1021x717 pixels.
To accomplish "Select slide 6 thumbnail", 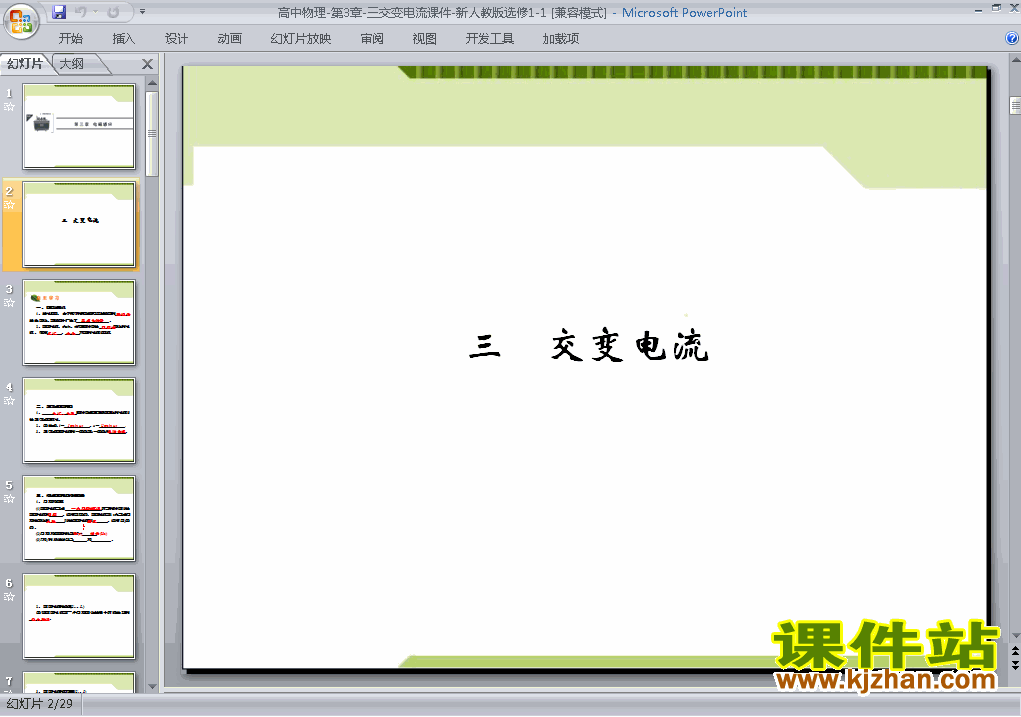I will point(79,617).
